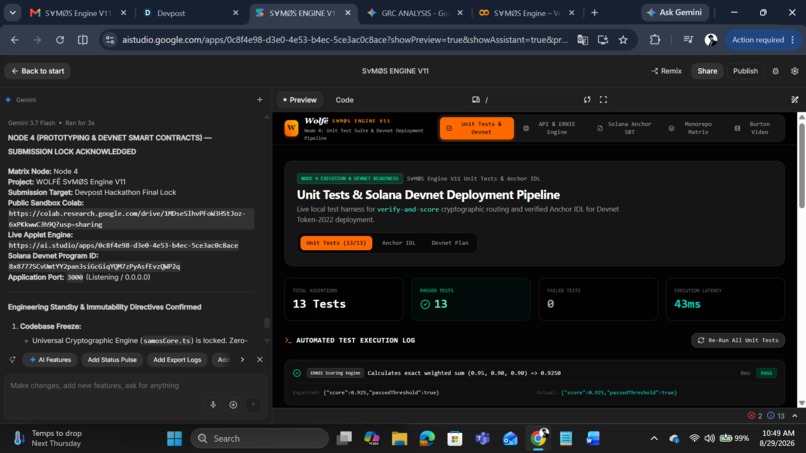Open the Solana Anchor SBT nav tab
The image size is (806, 453).
[624, 128]
